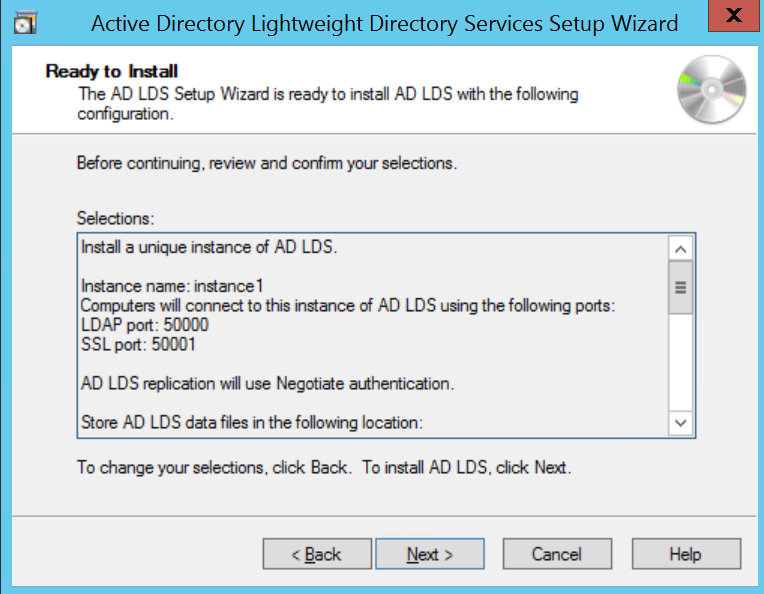
Task: Select the 'LDAP port: 50000' text line
Action: [x=144, y=325]
